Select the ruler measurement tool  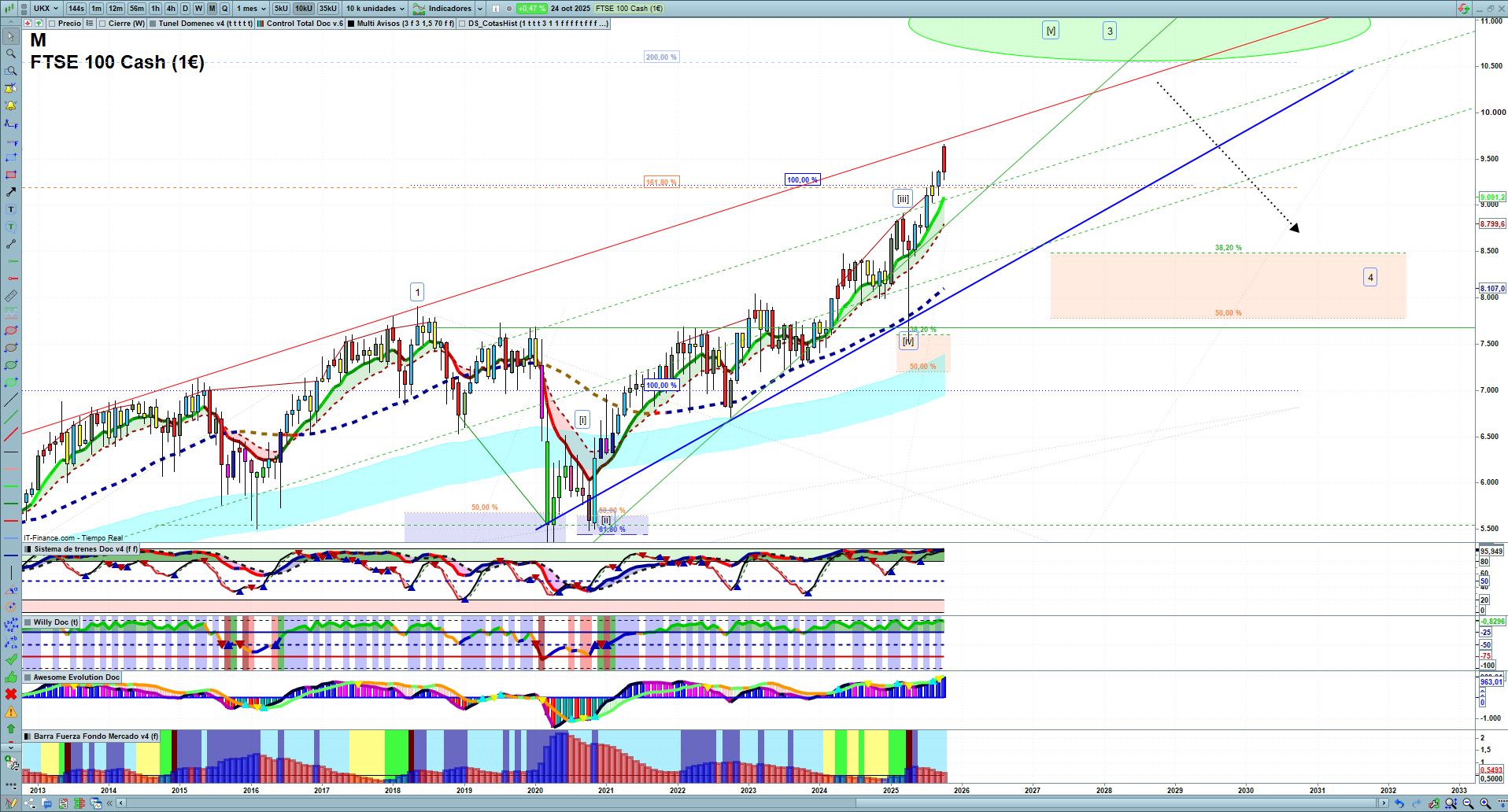[x=11, y=296]
